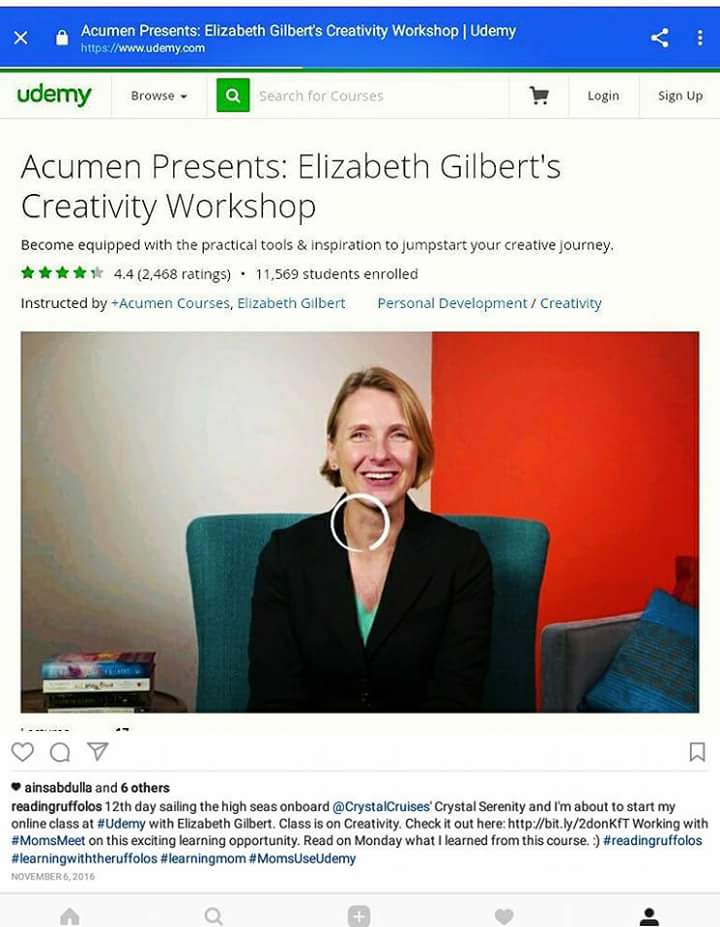Image resolution: width=720 pixels, height=927 pixels.
Task: Click the green search magnifier button
Action: 233,95
